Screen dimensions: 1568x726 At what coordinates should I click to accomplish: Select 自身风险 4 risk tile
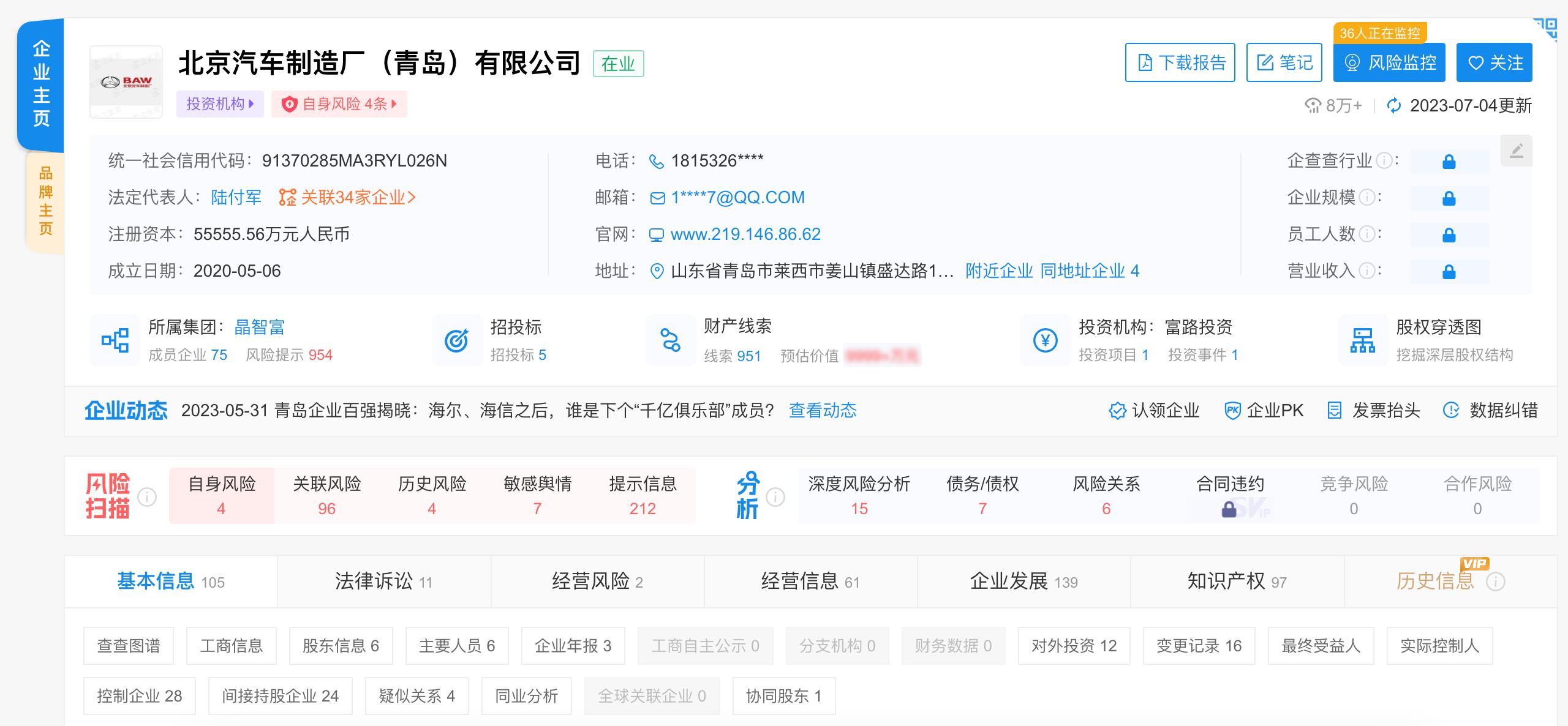222,496
